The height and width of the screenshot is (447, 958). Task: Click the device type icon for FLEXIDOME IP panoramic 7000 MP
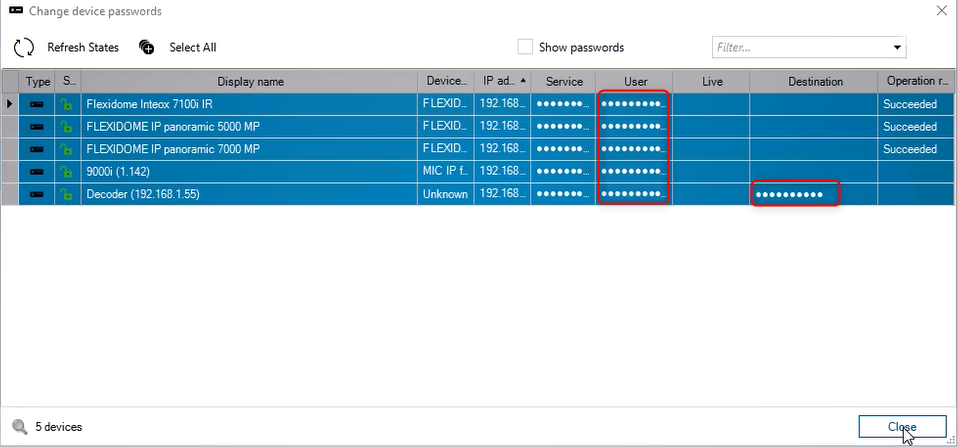click(x=37, y=149)
